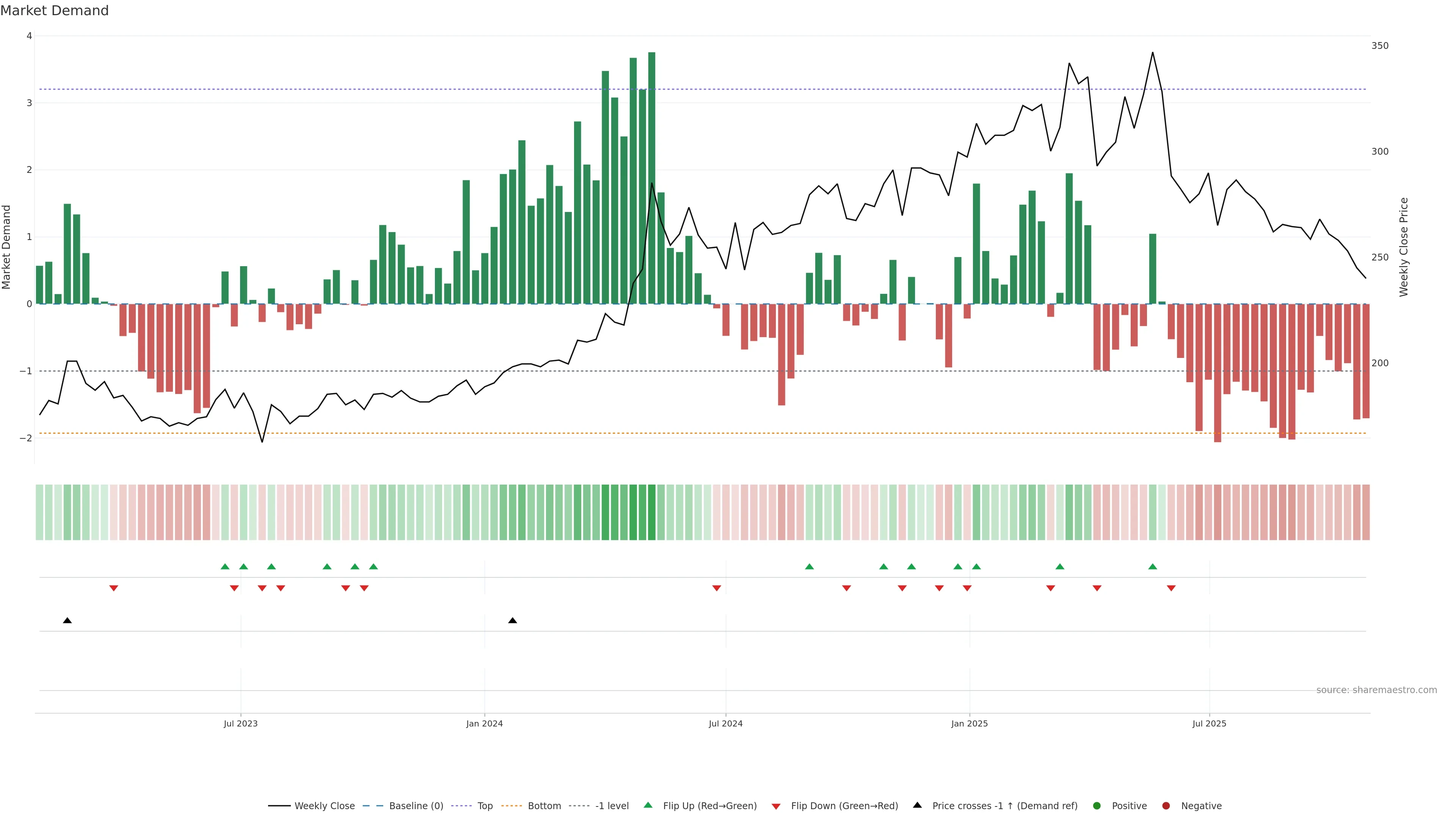Screen dimensions: 1456x819
Task: Click the green Positive legend dot
Action: (1097, 806)
